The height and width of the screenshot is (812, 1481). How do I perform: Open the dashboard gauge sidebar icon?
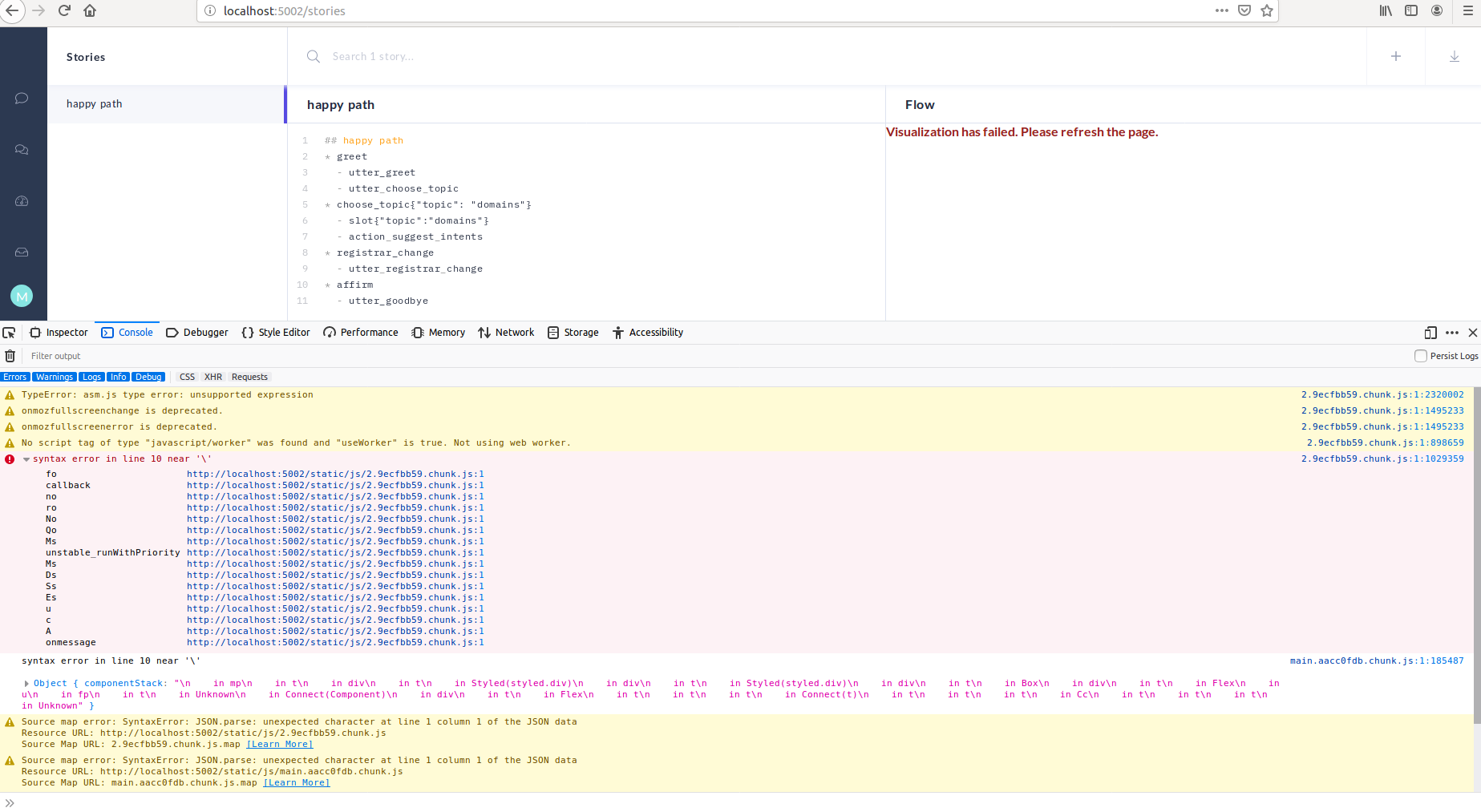tap(22, 200)
